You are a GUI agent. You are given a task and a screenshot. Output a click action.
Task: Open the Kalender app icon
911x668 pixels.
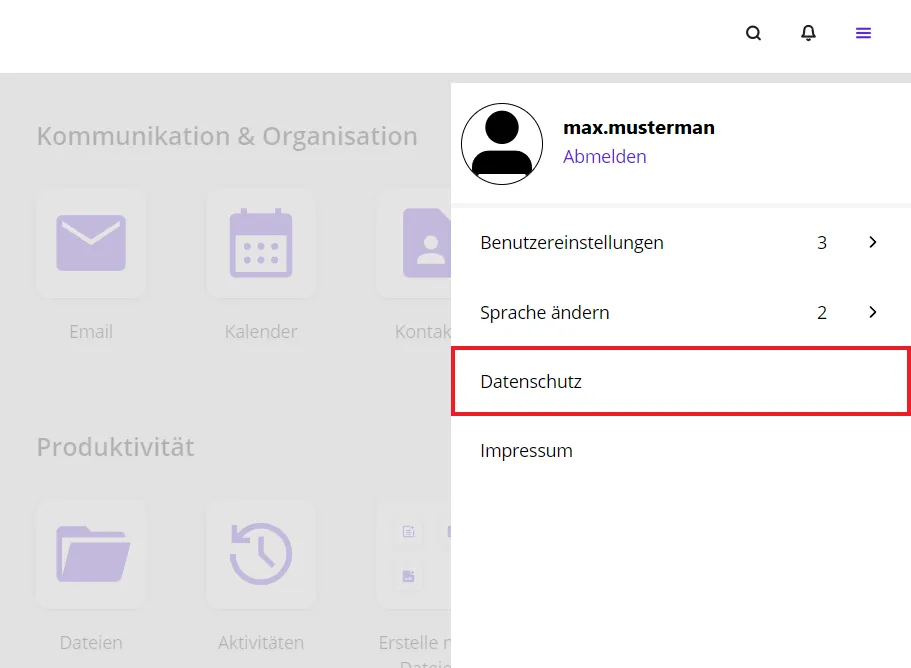click(261, 243)
